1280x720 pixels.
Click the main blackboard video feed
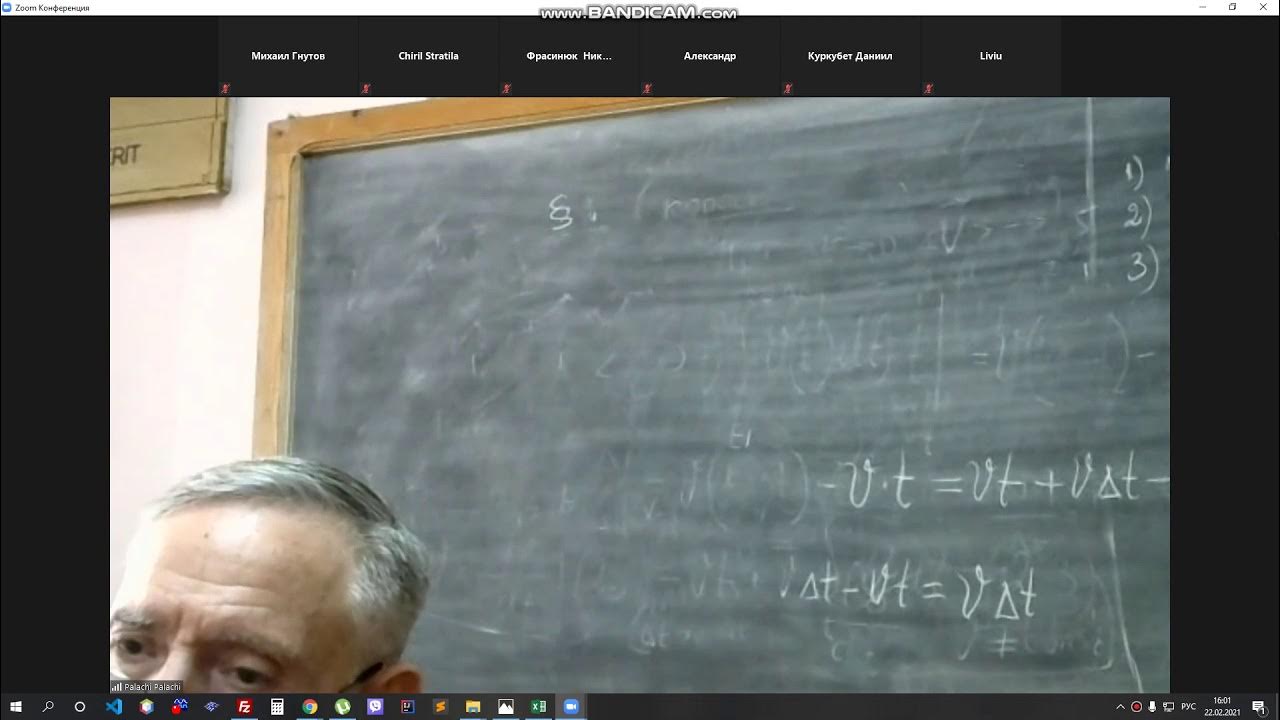coord(640,395)
